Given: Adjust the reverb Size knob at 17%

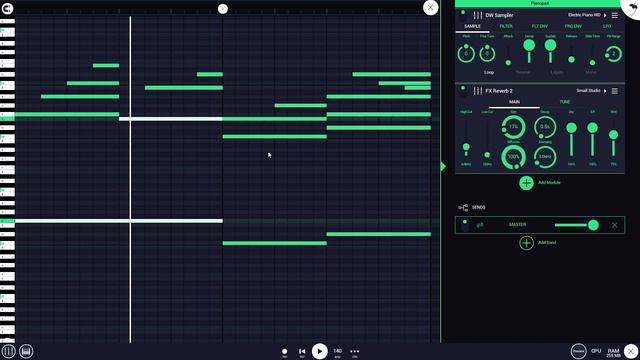Looking at the screenshot, I should click(x=513, y=127).
